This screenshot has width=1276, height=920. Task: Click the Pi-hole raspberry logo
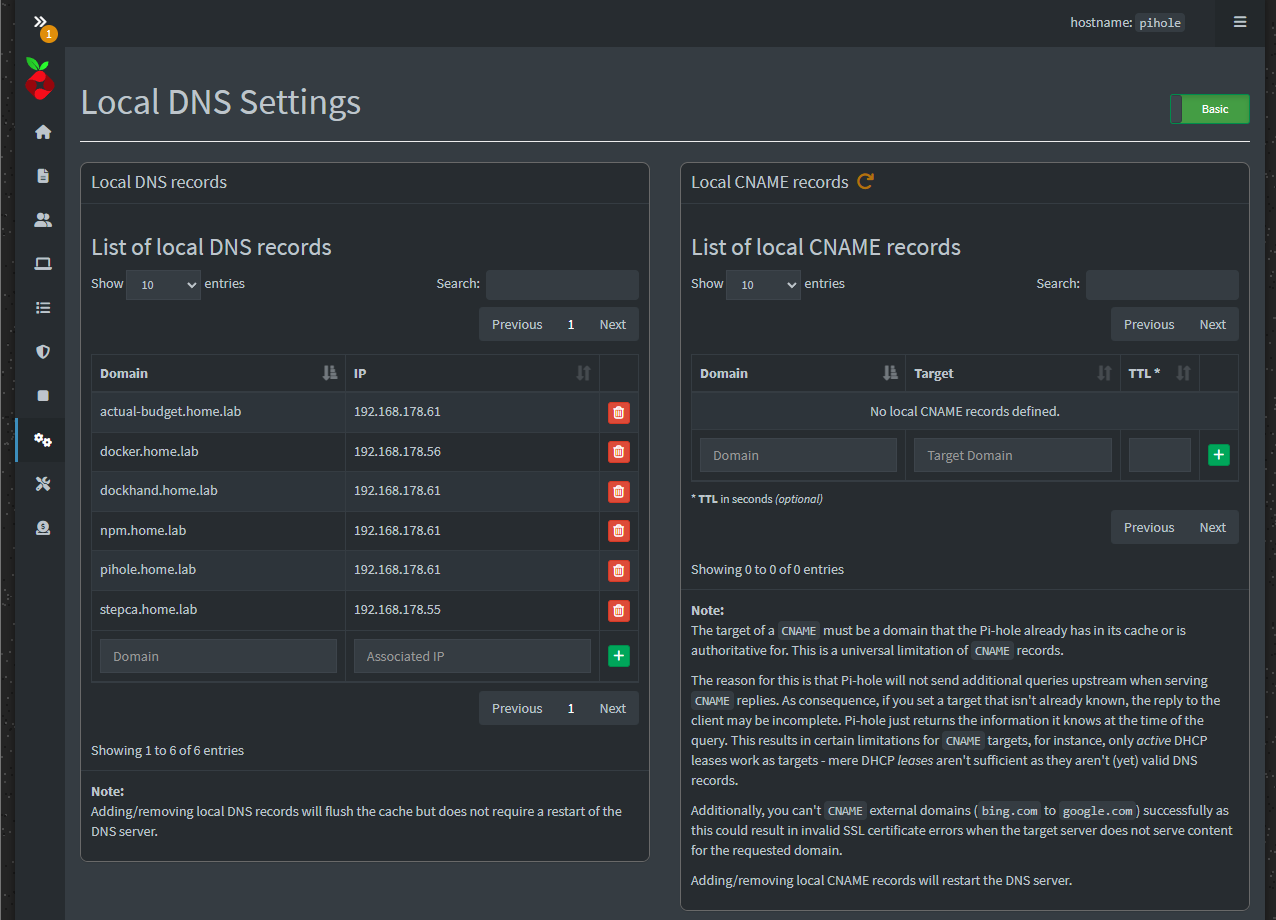coord(40,79)
